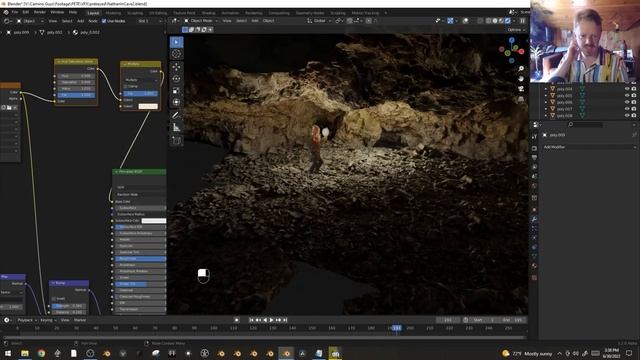This screenshot has height=360, width=640.
Task: Hide poly.004 with its eye icon
Action: [627, 89]
